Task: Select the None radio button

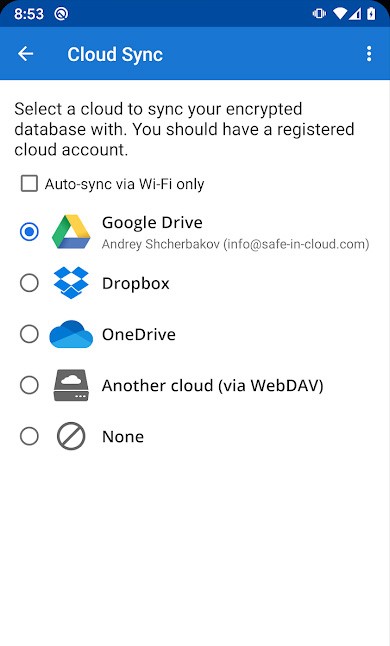Action: (29, 436)
